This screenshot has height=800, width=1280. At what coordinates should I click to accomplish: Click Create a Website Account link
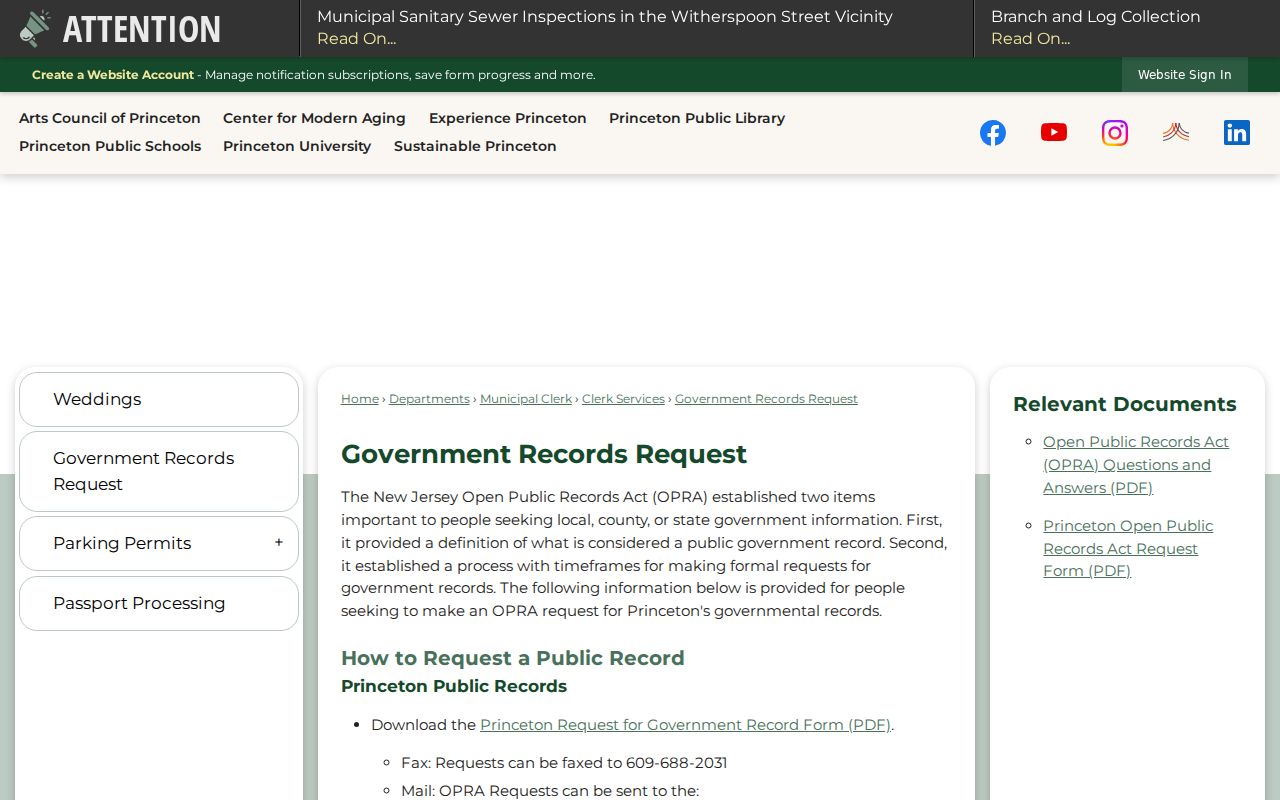113,75
